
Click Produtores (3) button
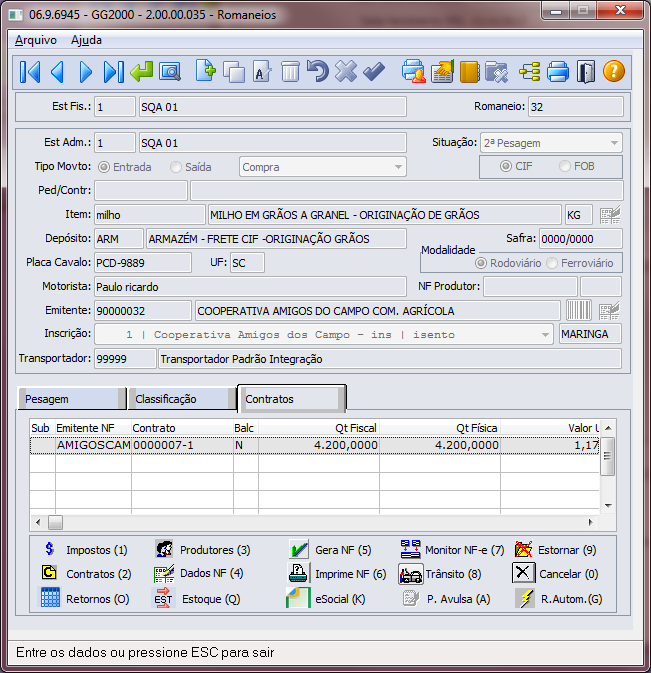click(x=203, y=550)
